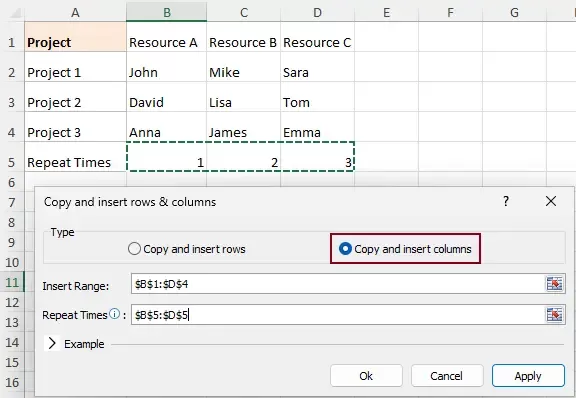Screen dimensions: 576x398
Task: Close the Copy and insert dialog
Action: tap(551, 201)
